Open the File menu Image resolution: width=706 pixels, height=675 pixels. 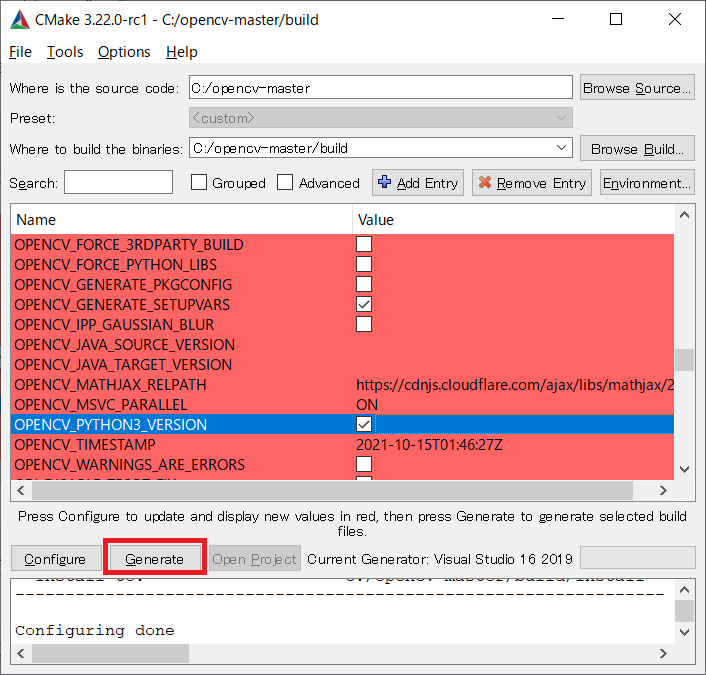click(x=20, y=52)
